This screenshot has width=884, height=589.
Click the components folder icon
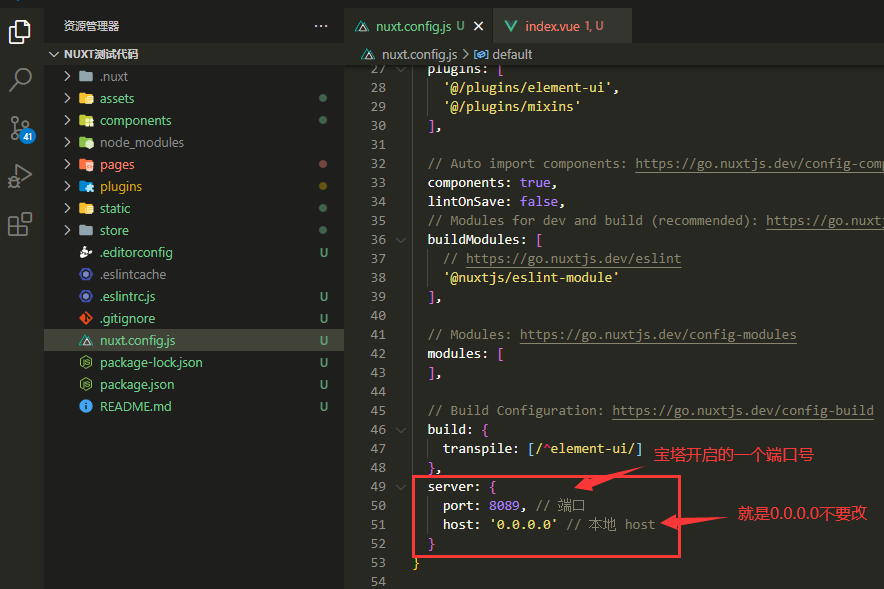[x=86, y=120]
